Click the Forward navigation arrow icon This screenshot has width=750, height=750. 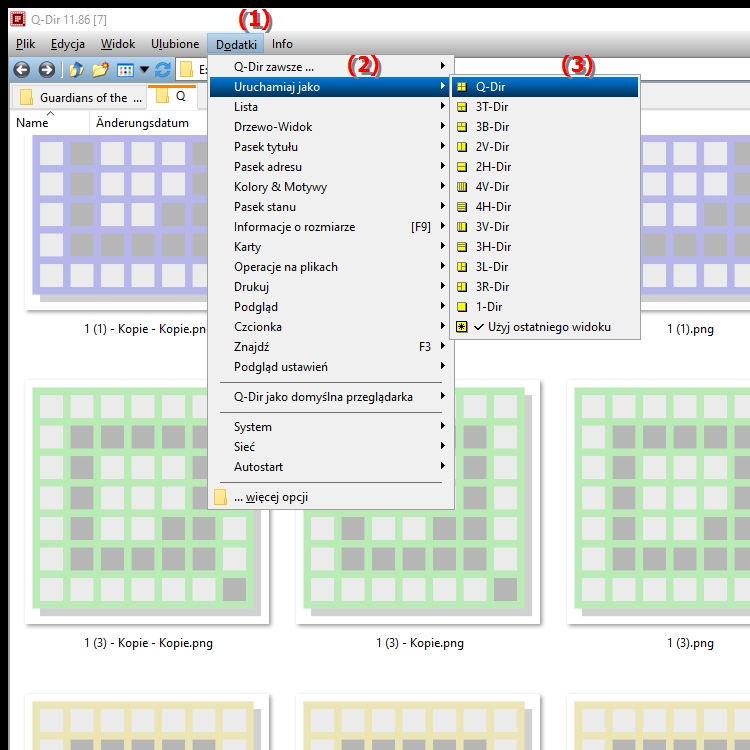tap(46, 70)
